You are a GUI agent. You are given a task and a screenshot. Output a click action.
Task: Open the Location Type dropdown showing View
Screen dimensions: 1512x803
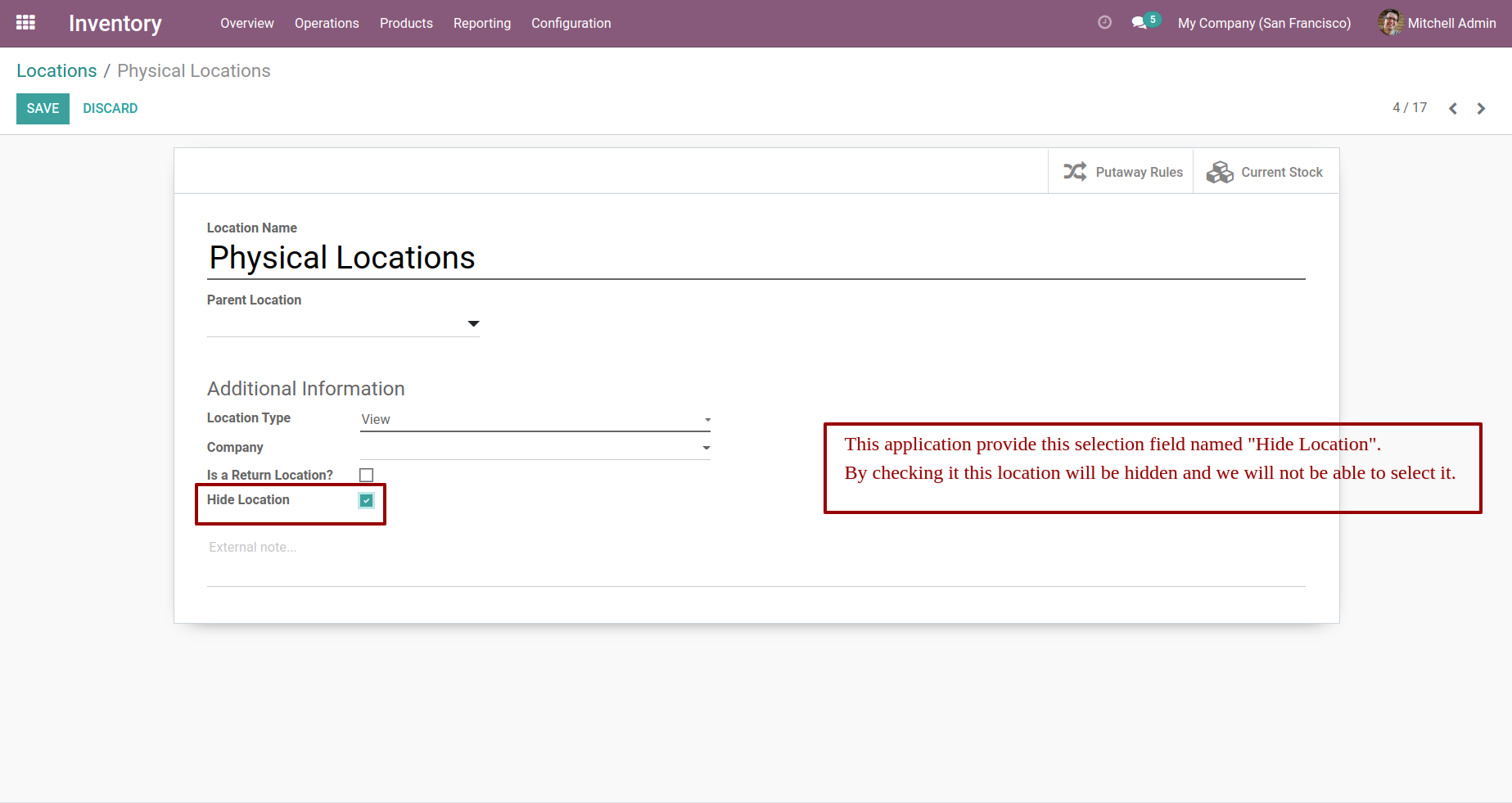[x=535, y=420]
